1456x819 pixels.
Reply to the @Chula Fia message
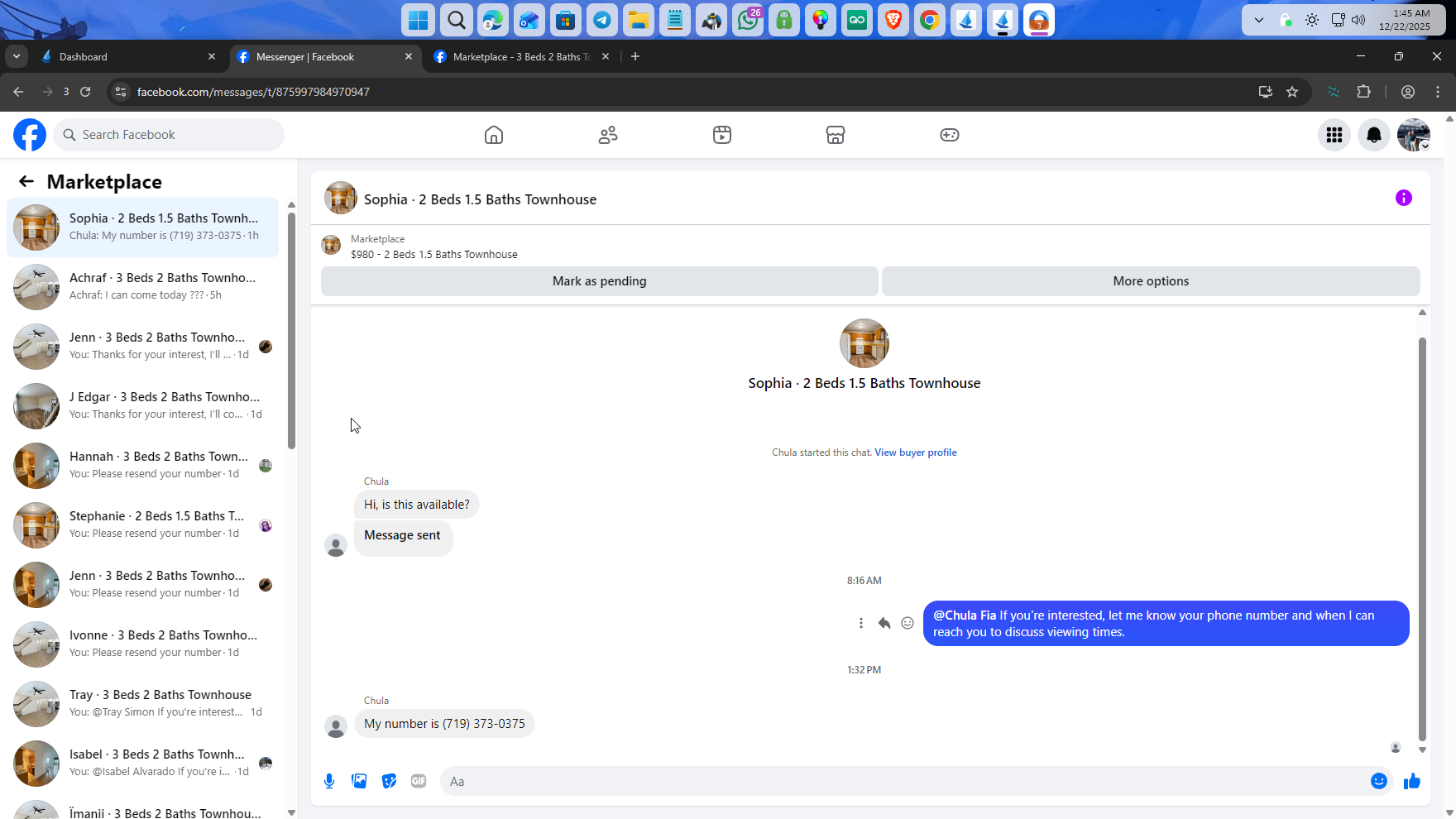coord(884,623)
